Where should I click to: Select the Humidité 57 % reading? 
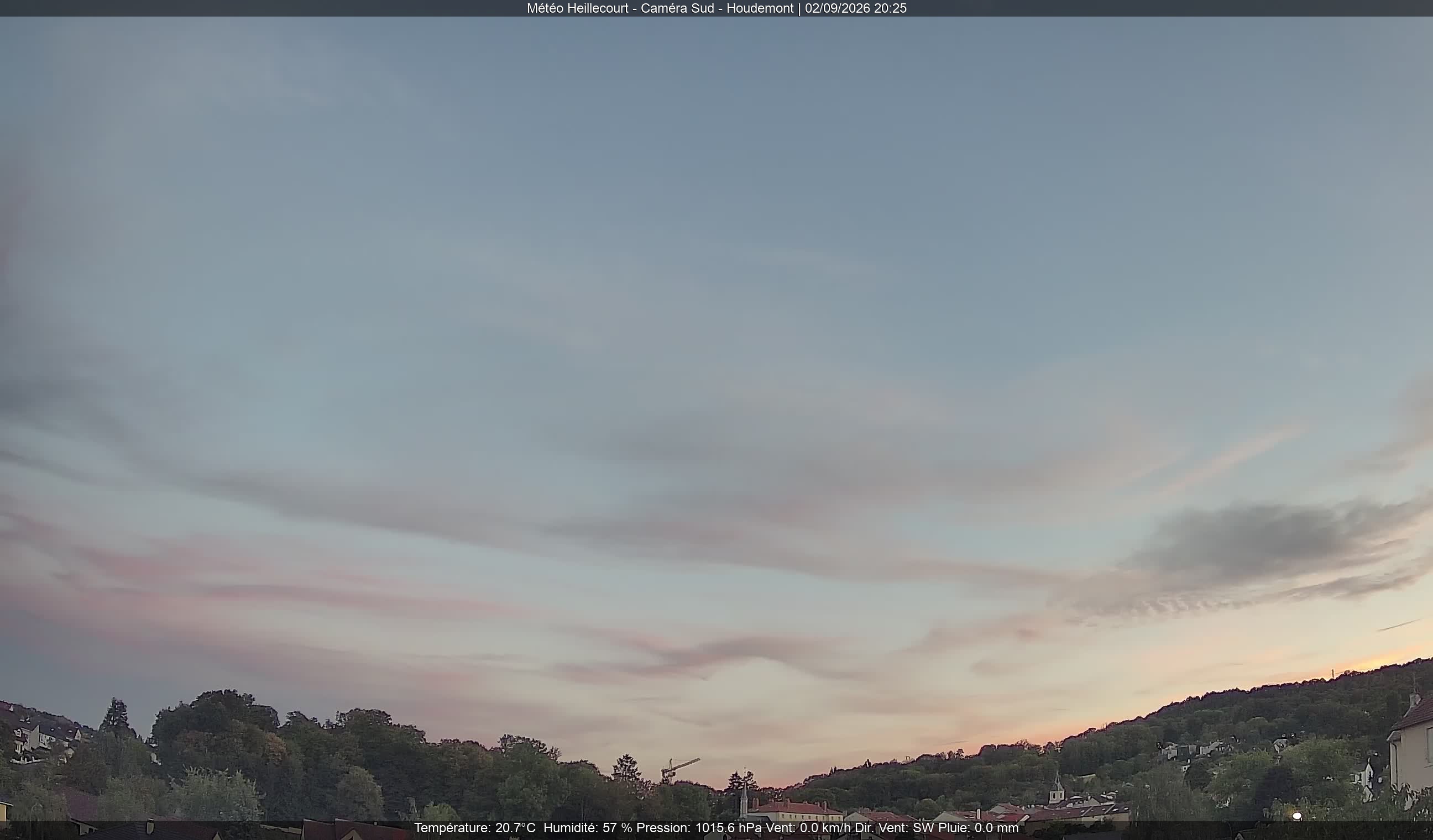click(588, 828)
